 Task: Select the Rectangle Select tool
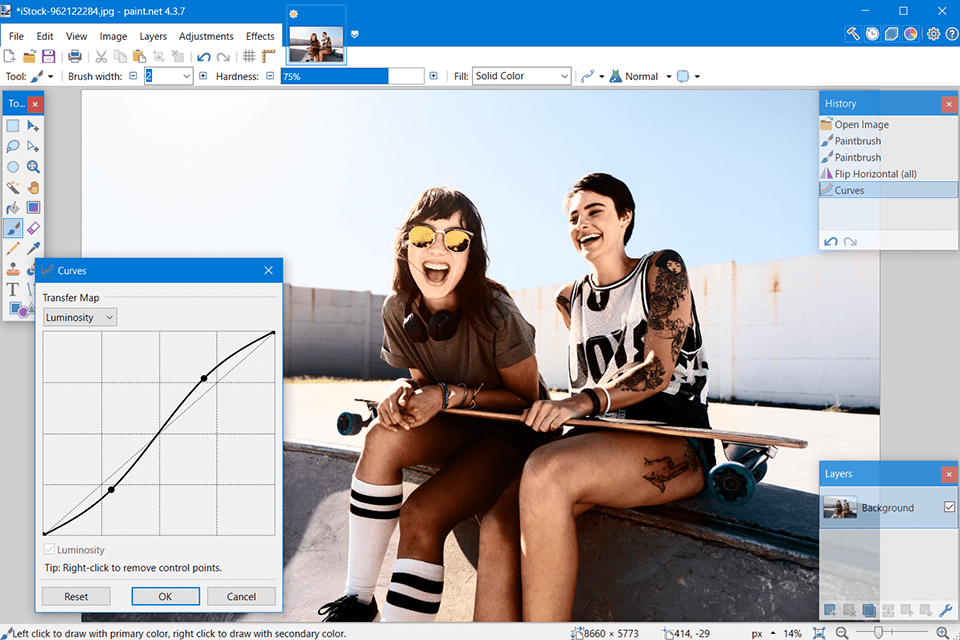coord(13,126)
